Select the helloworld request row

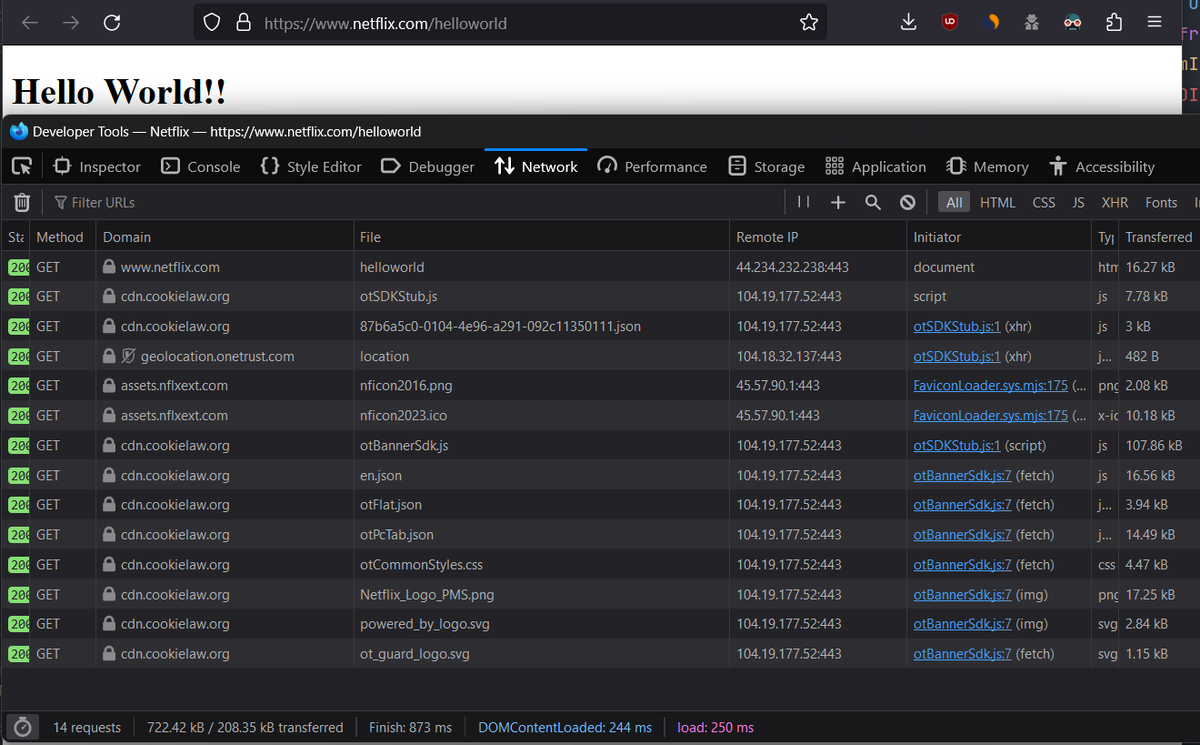pyautogui.click(x=600, y=267)
